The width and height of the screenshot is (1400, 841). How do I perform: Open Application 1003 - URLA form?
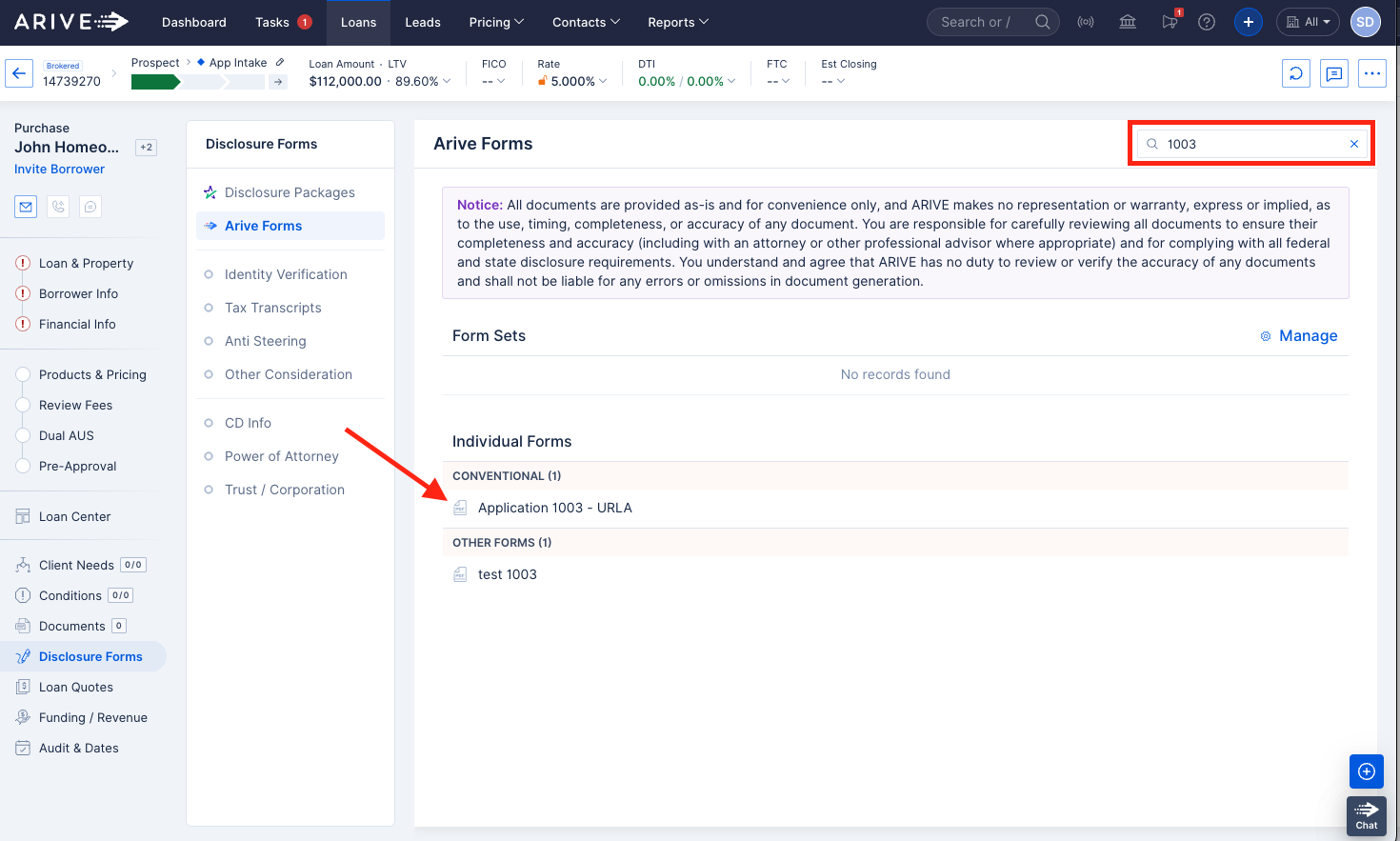point(555,508)
